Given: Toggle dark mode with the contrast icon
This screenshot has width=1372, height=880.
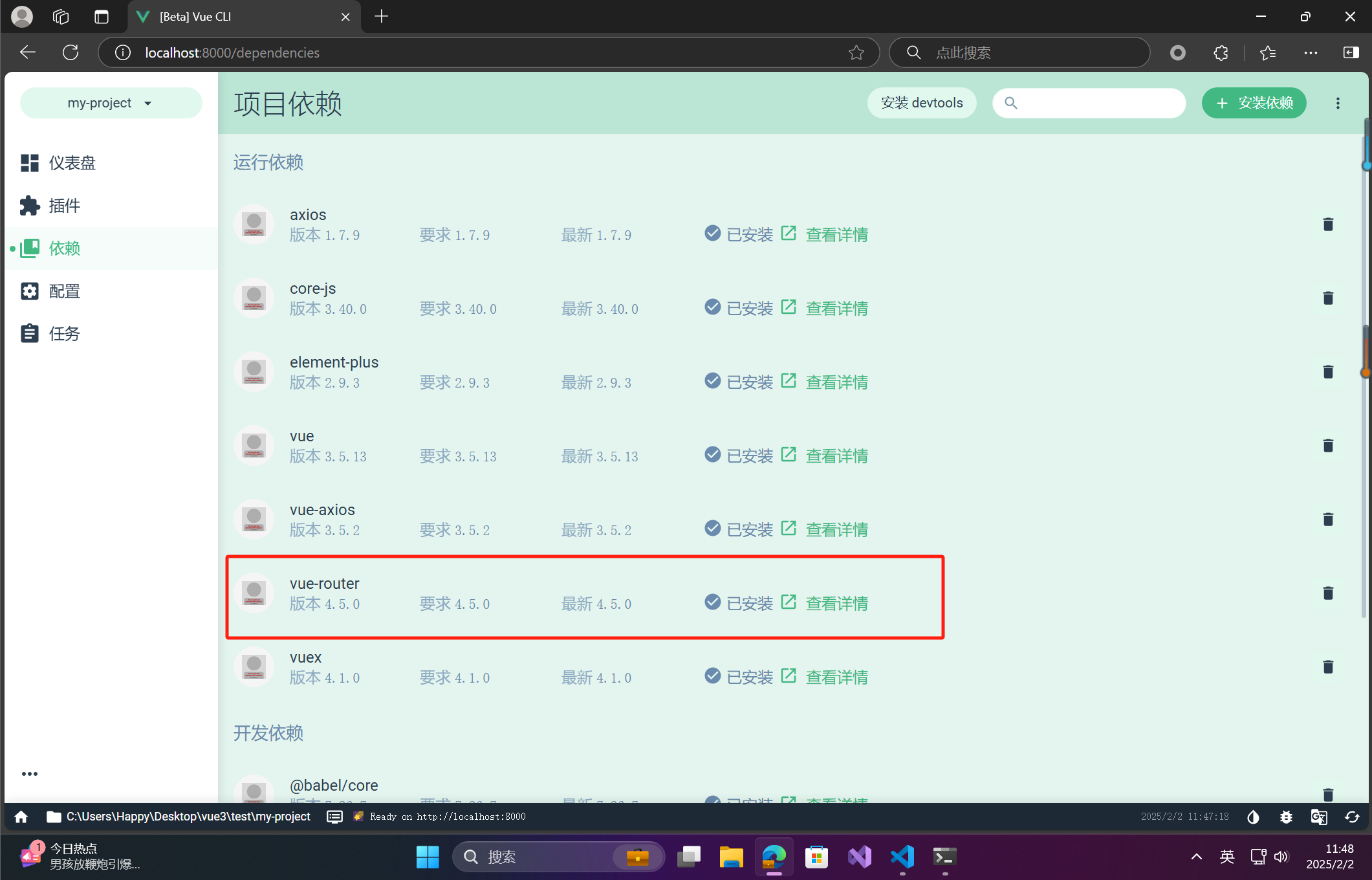Looking at the screenshot, I should 1252,817.
